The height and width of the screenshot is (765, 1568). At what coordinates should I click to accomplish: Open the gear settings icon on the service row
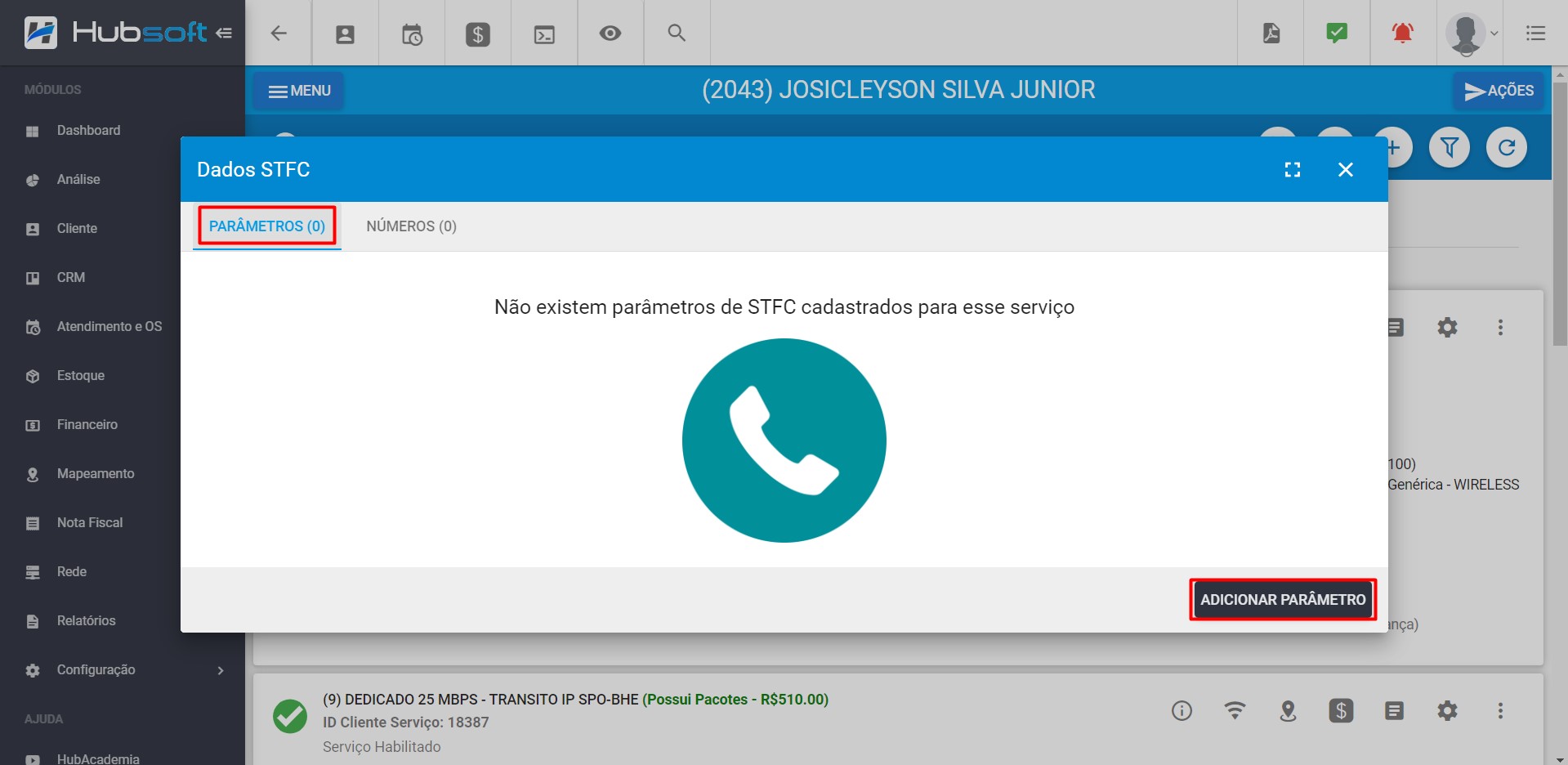click(1448, 711)
